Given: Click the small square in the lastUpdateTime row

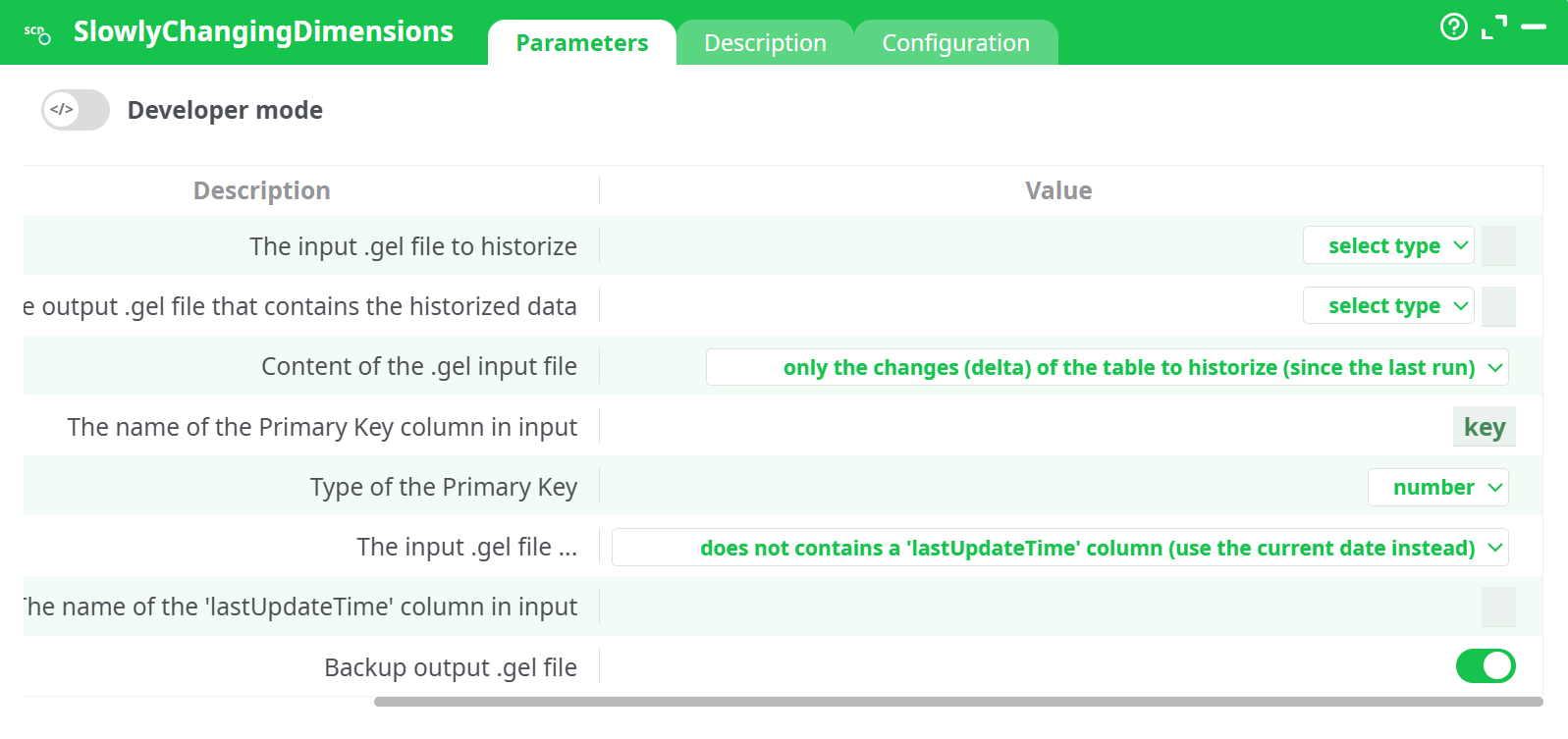Looking at the screenshot, I should pyautogui.click(x=1498, y=607).
